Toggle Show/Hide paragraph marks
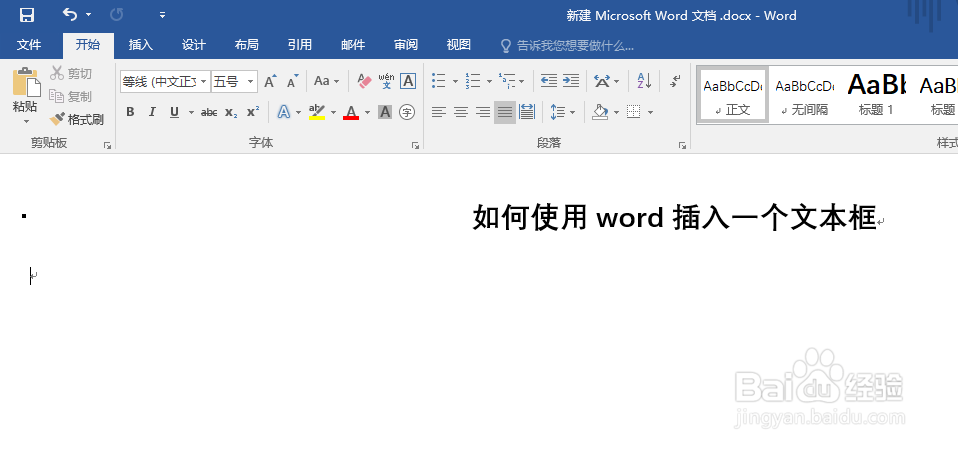The image size is (958, 450). 675,81
